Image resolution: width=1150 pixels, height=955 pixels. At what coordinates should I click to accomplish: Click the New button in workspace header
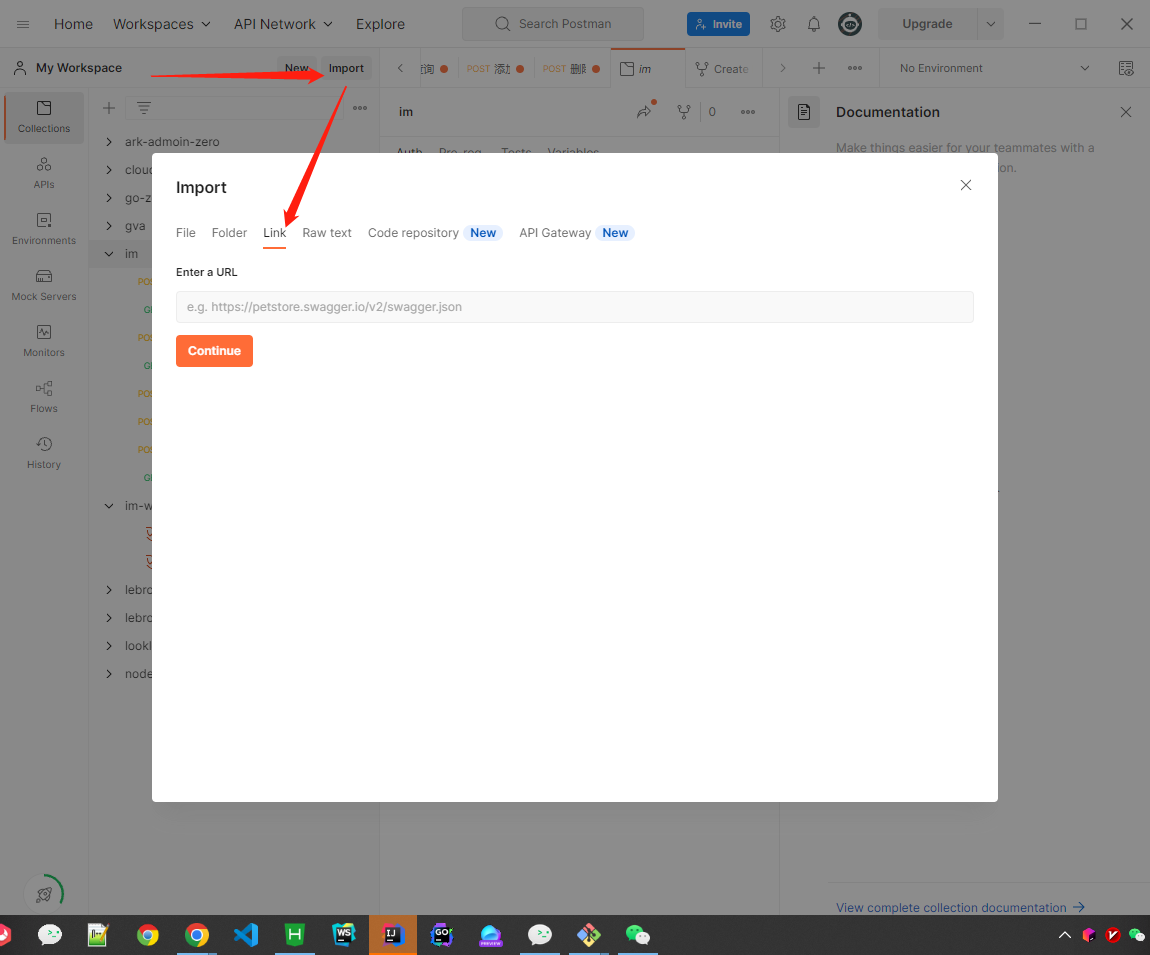[x=296, y=68]
